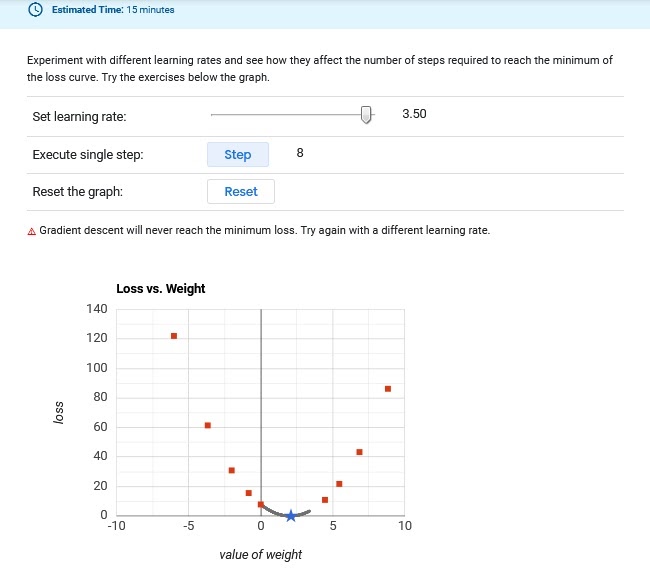The height and width of the screenshot is (582, 650).
Task: Click the 3.50 learning rate value
Action: tap(414, 114)
